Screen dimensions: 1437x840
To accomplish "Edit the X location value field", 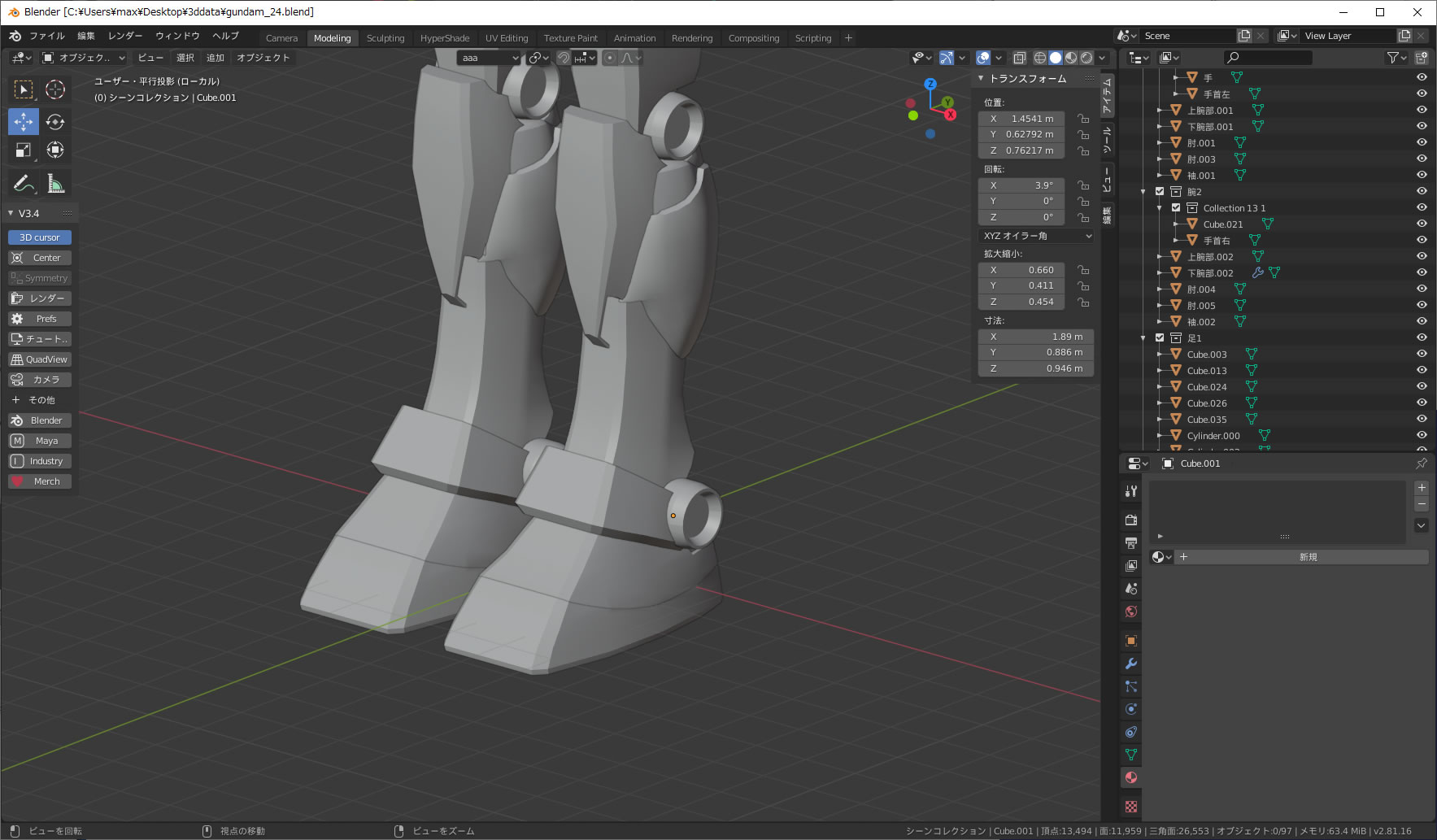I will 1021,118.
